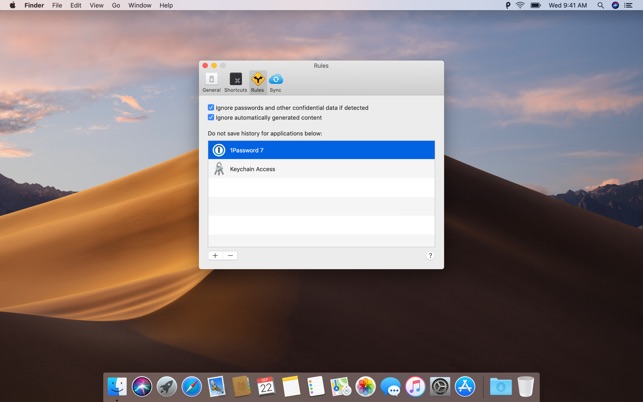The height and width of the screenshot is (402, 643).
Task: Open the General preferences tab
Action: click(x=211, y=82)
